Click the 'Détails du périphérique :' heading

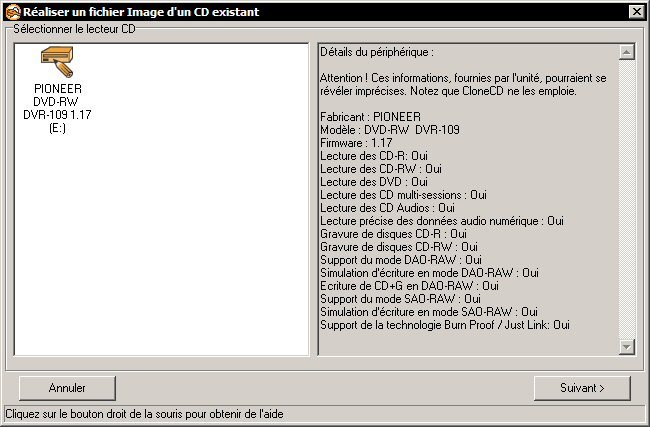click(x=377, y=52)
